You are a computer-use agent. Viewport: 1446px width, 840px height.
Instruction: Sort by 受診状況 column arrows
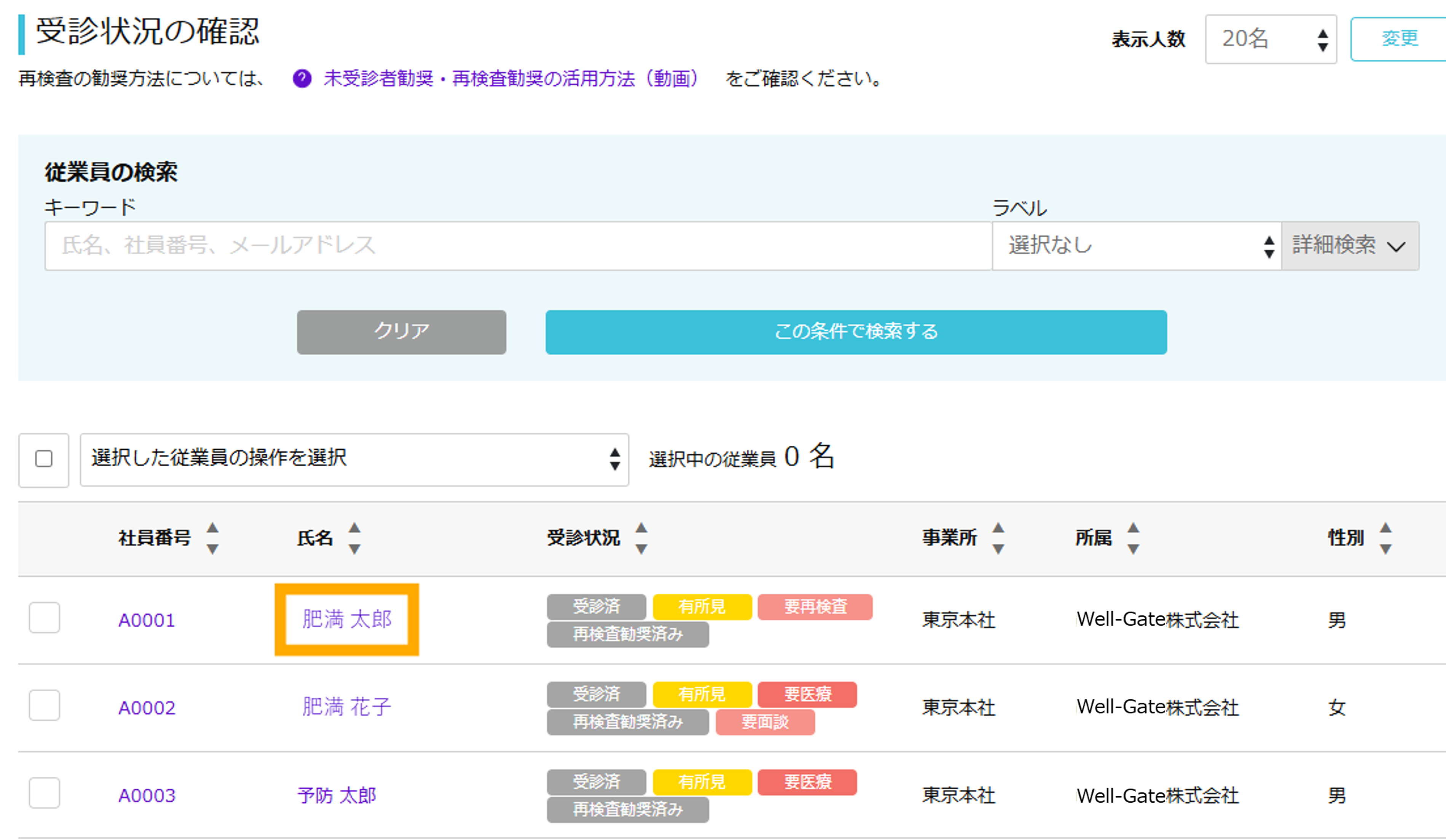pos(641,538)
